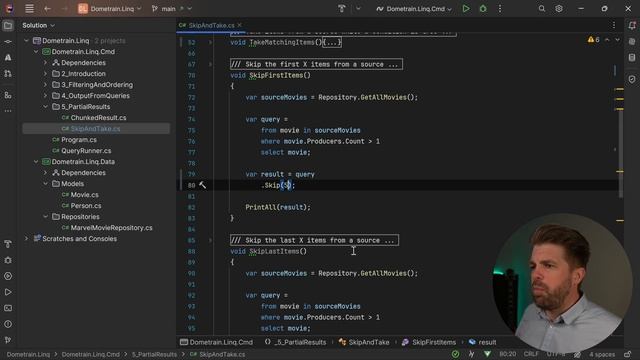The image size is (640, 360).
Task: Expand the 4_OutputFromQueries folder
Action: pos(45,96)
